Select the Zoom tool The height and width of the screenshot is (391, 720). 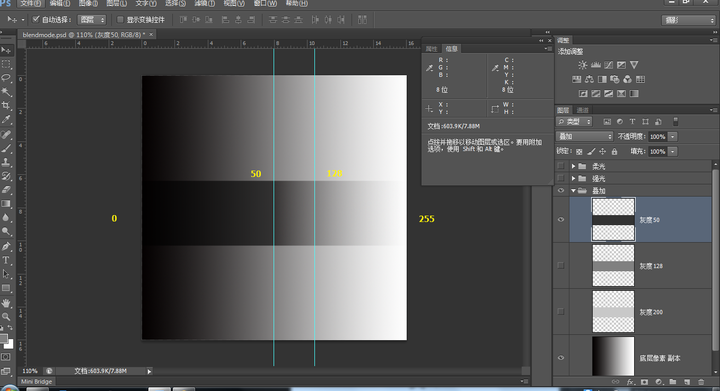pos(6,317)
